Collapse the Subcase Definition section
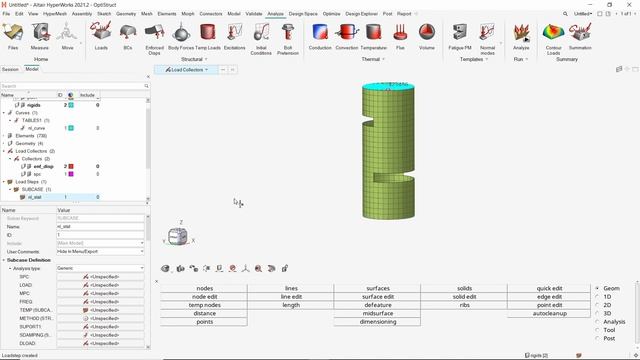The image size is (640, 360). point(4,260)
